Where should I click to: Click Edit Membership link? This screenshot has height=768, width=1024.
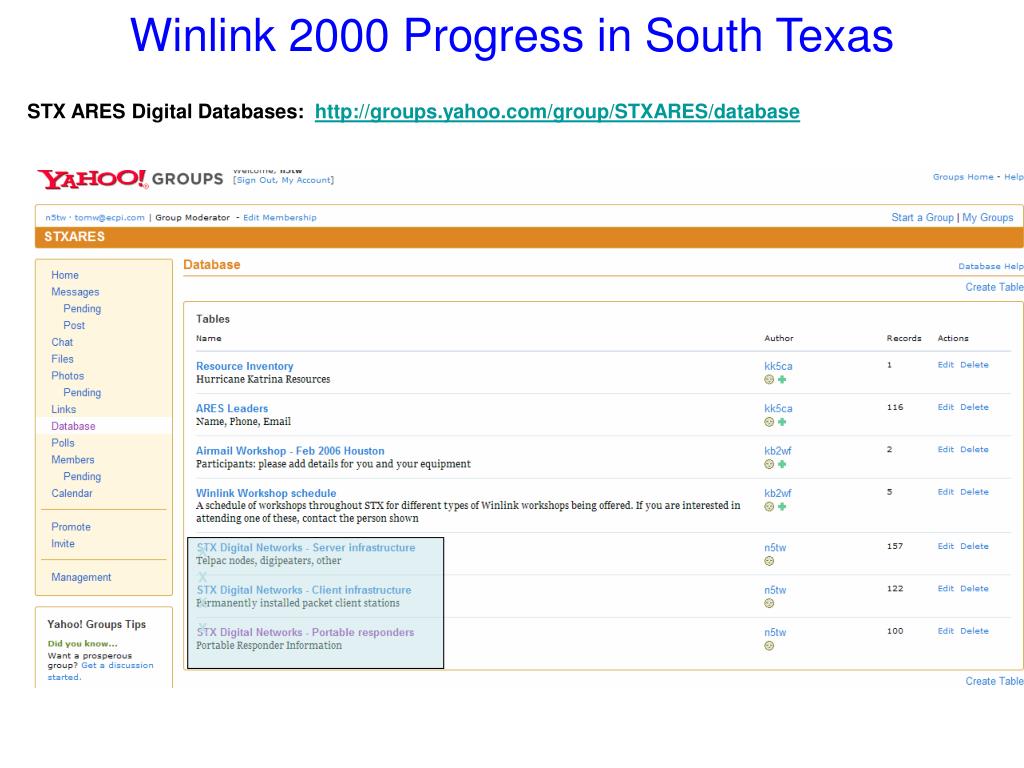280,217
